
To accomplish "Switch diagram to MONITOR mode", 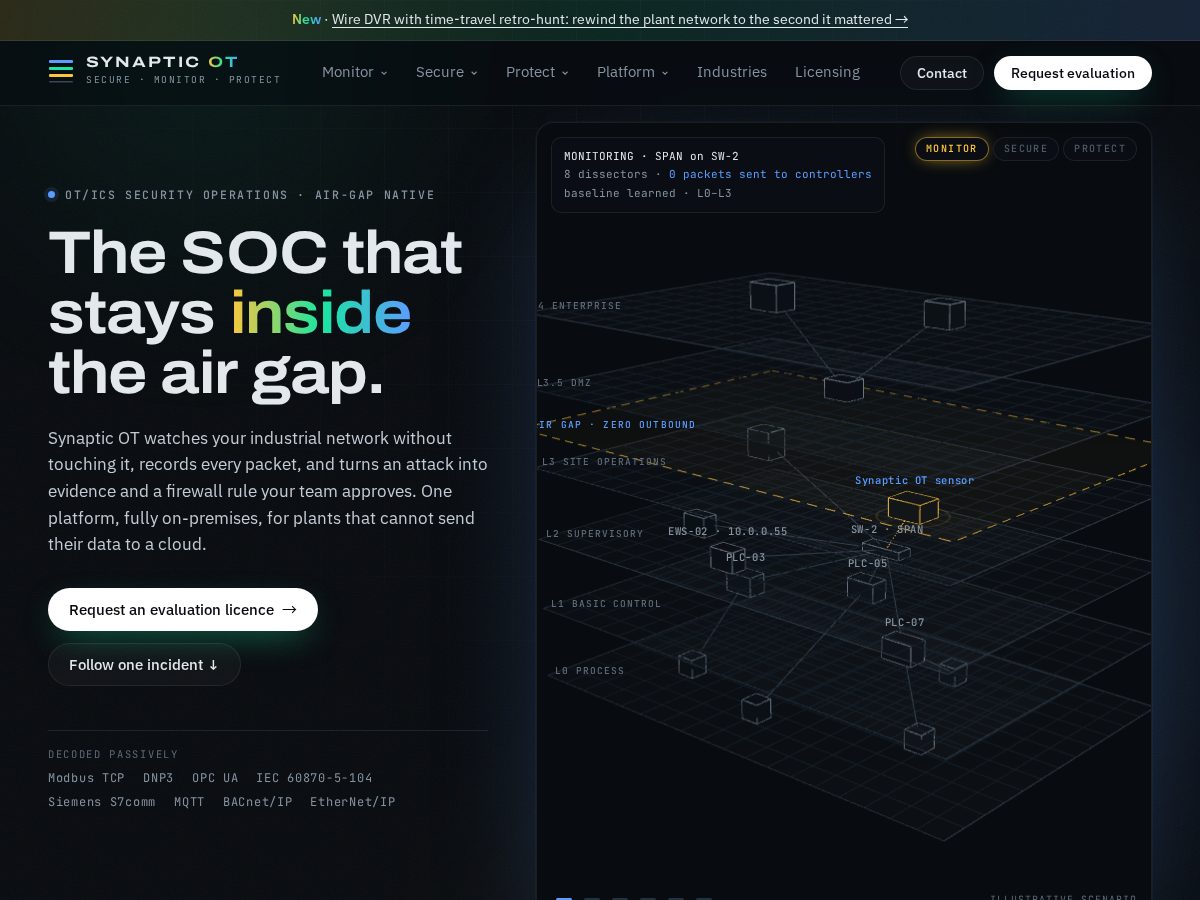I will point(951,149).
